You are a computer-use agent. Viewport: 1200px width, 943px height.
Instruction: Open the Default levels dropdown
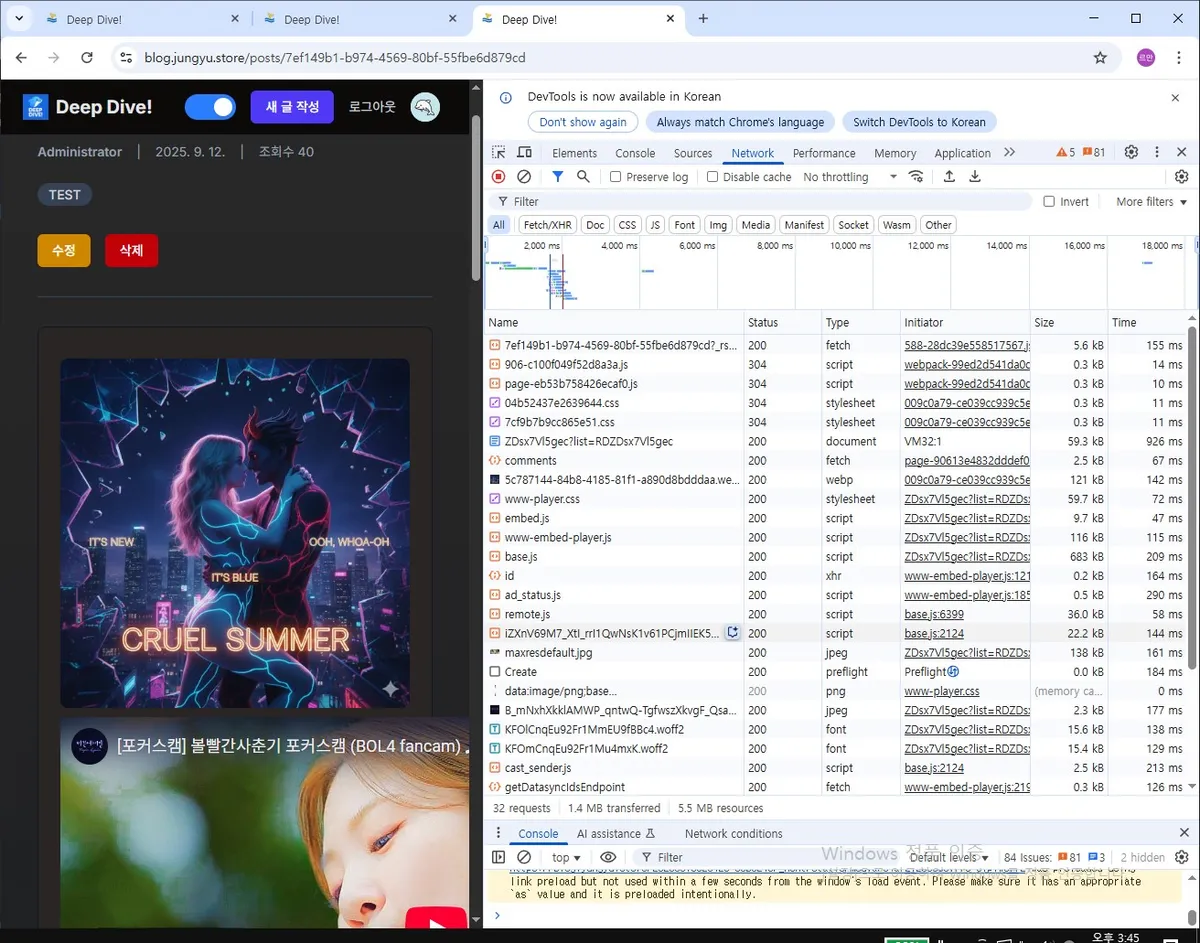pos(945,857)
